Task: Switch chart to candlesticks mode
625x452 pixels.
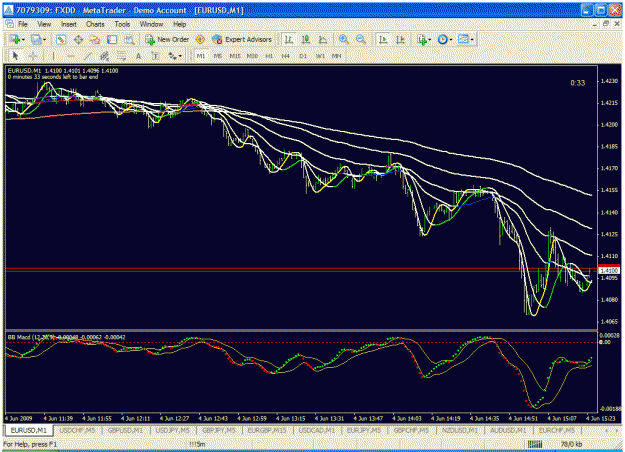Action: tap(306, 39)
